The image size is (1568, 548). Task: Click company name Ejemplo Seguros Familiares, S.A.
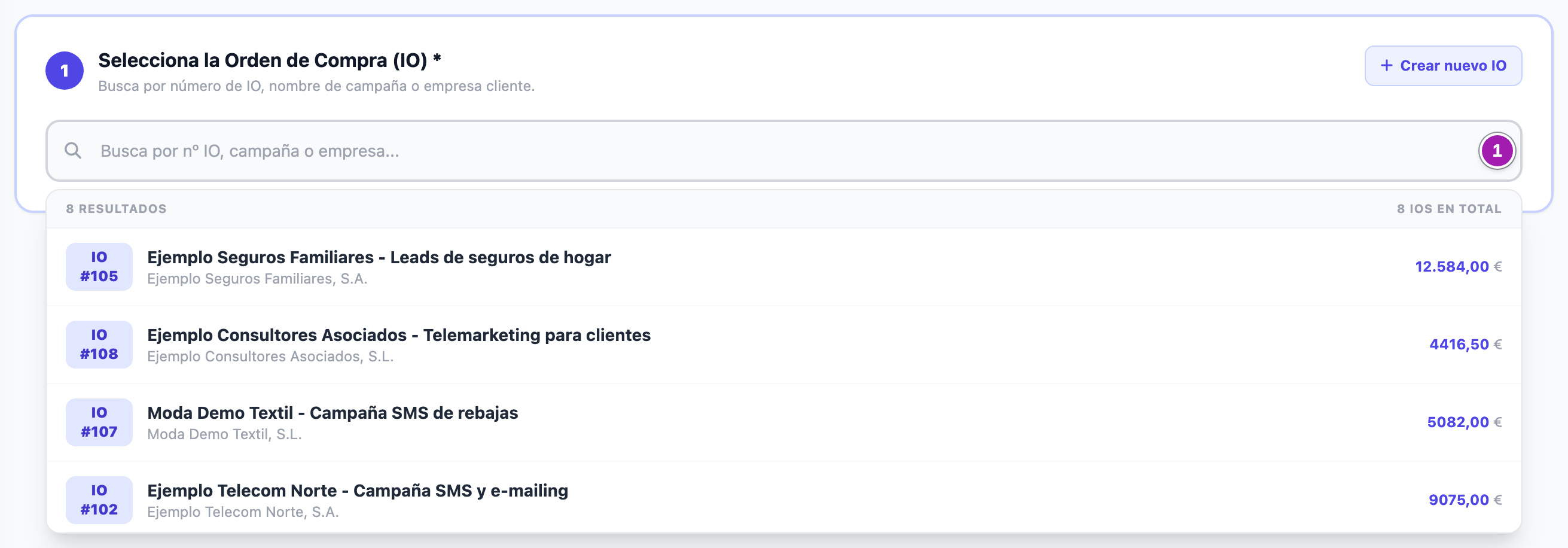pos(257,279)
